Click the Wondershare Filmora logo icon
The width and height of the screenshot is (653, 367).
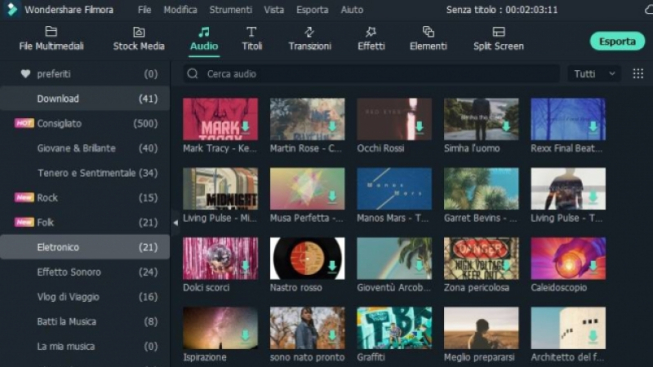[12, 9]
